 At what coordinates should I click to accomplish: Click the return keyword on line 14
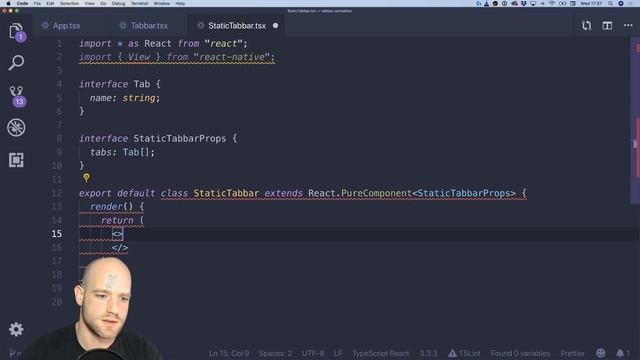click(117, 220)
